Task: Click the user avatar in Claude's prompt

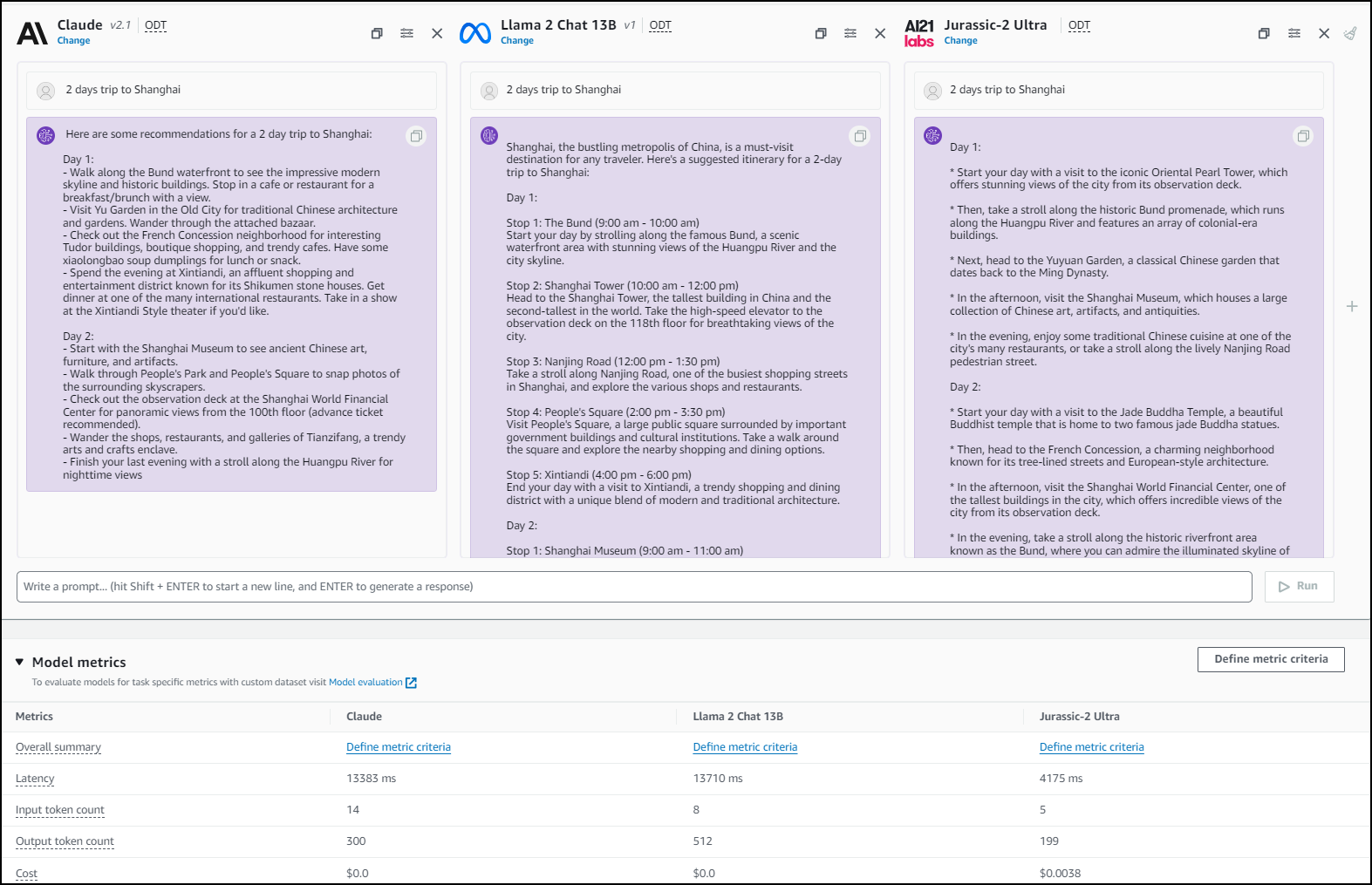Action: click(46, 91)
